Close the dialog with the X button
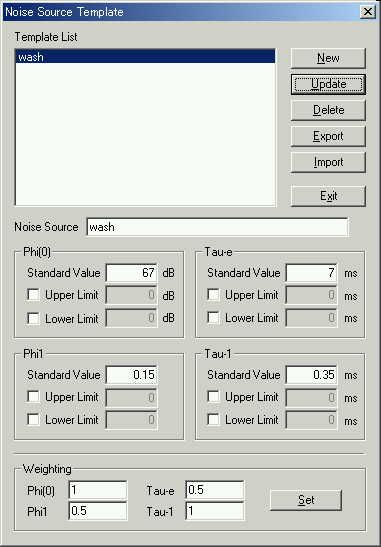The image size is (381, 547). coord(368,12)
